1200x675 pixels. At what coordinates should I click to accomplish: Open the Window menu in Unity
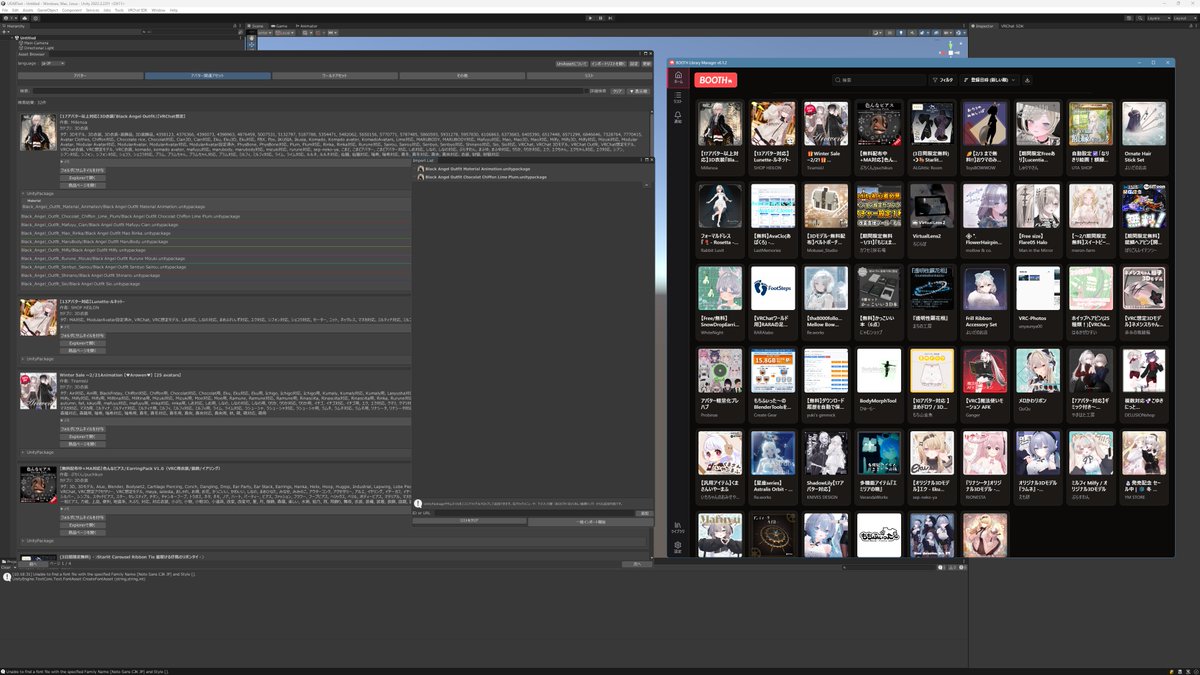158,10
